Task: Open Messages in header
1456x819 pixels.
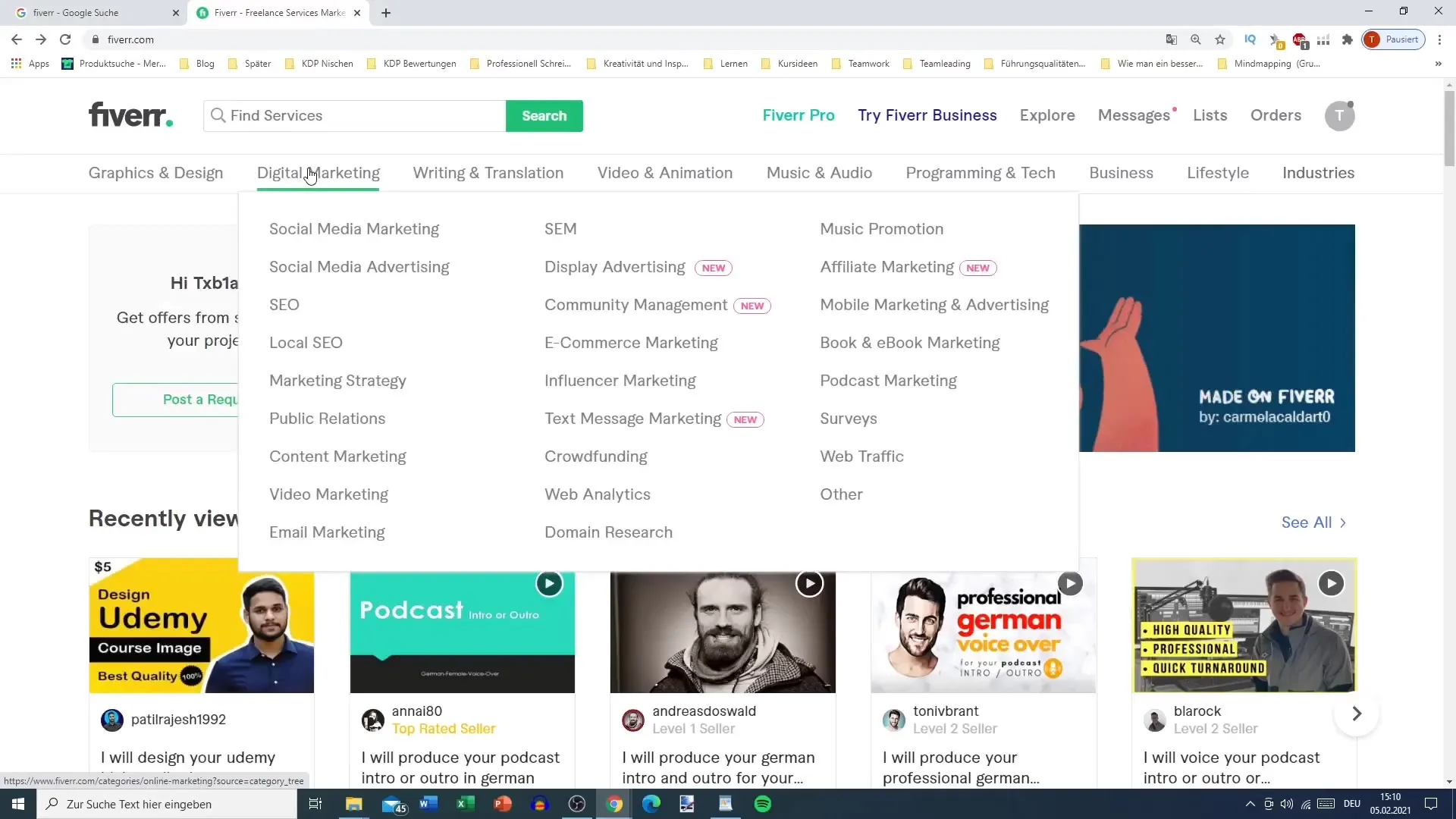Action: [1134, 115]
